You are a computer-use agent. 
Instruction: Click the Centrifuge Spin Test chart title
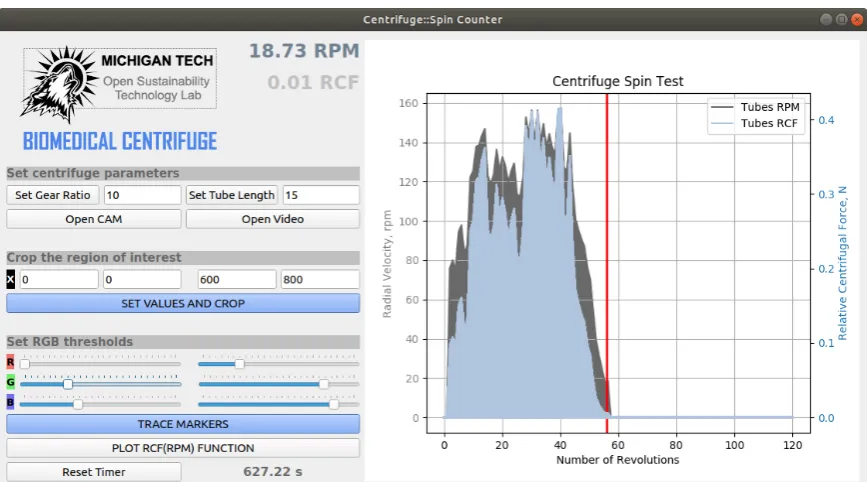(618, 81)
